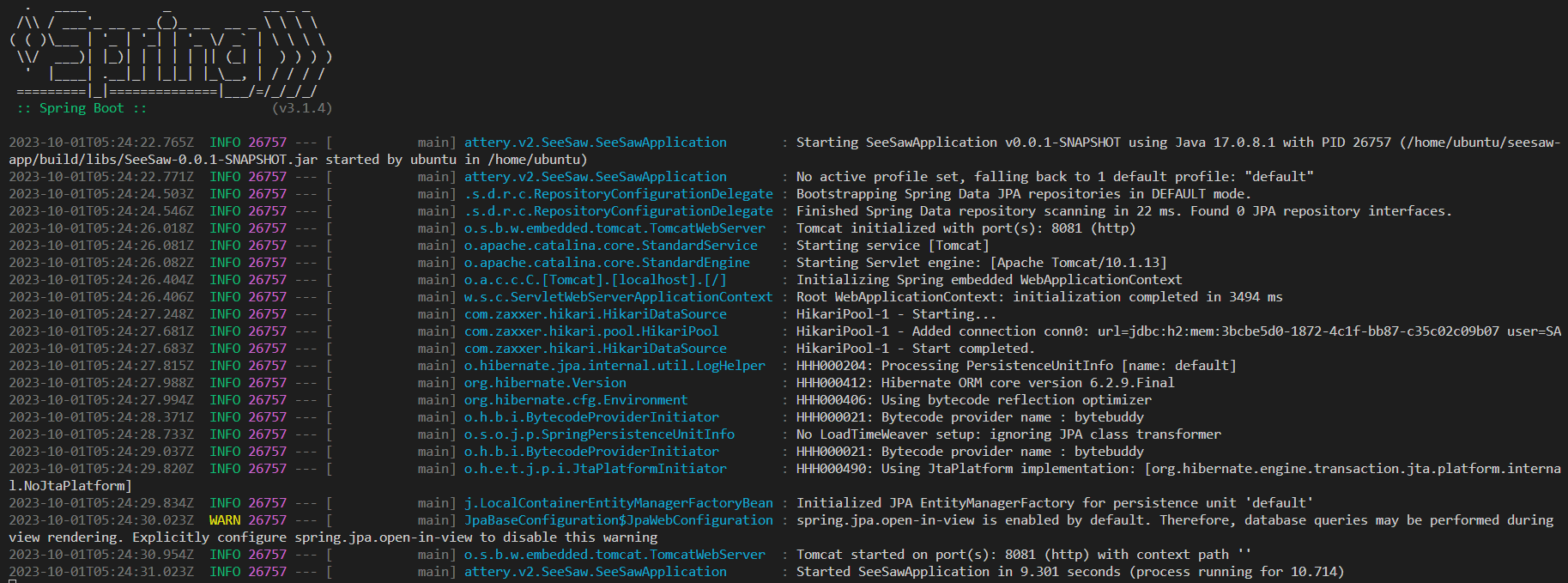
Task: Click timestamp 2023-10-01T05:24:27.248Z
Action: (x=101, y=314)
